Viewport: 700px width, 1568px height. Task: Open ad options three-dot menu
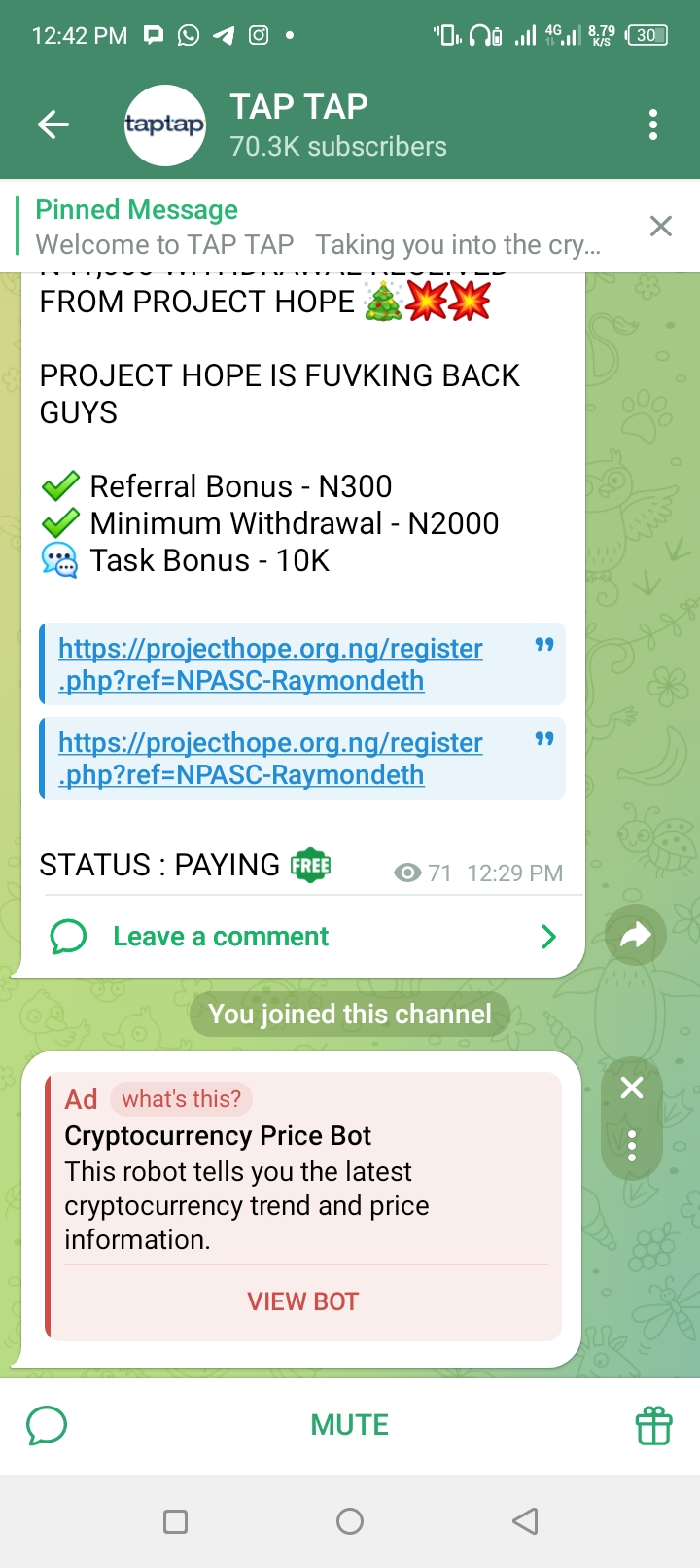click(632, 1146)
